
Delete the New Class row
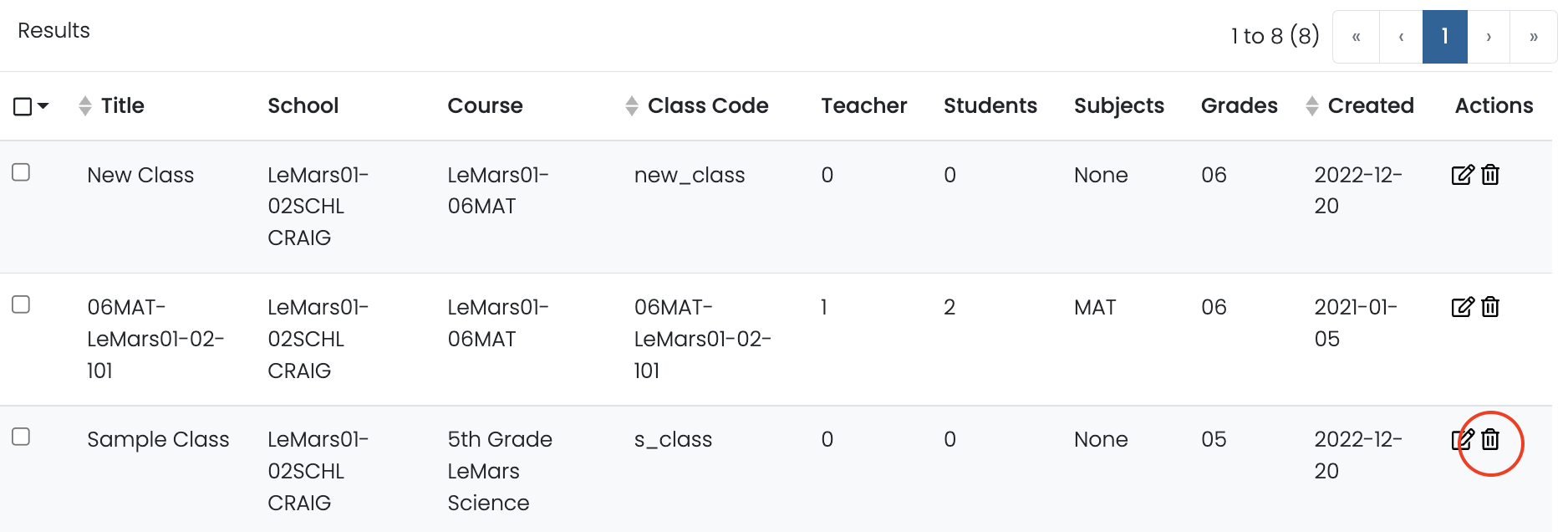pos(1490,175)
